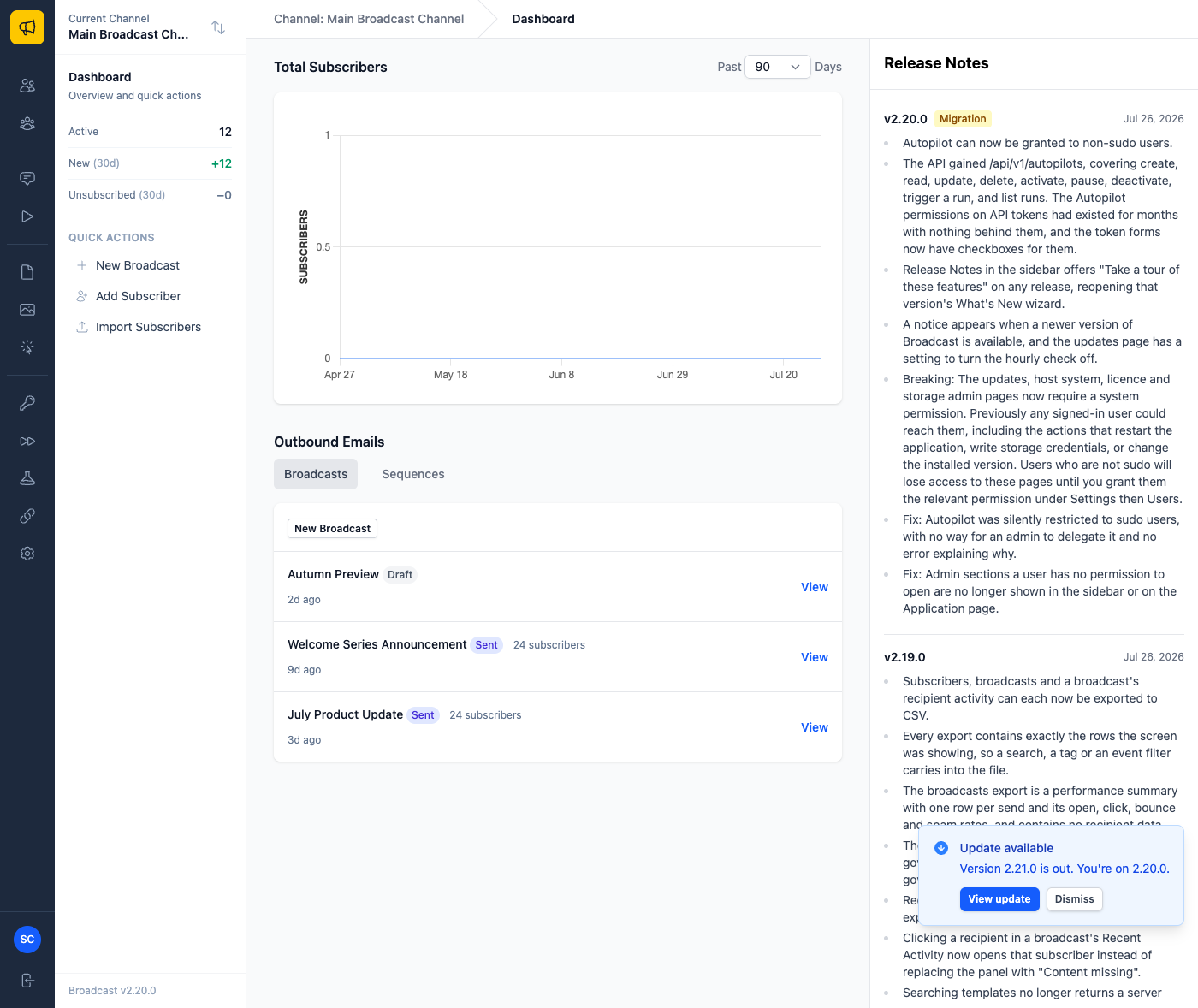Click the May 18 chart axis label
Image resolution: width=1198 pixels, height=1008 pixels.
(450, 375)
